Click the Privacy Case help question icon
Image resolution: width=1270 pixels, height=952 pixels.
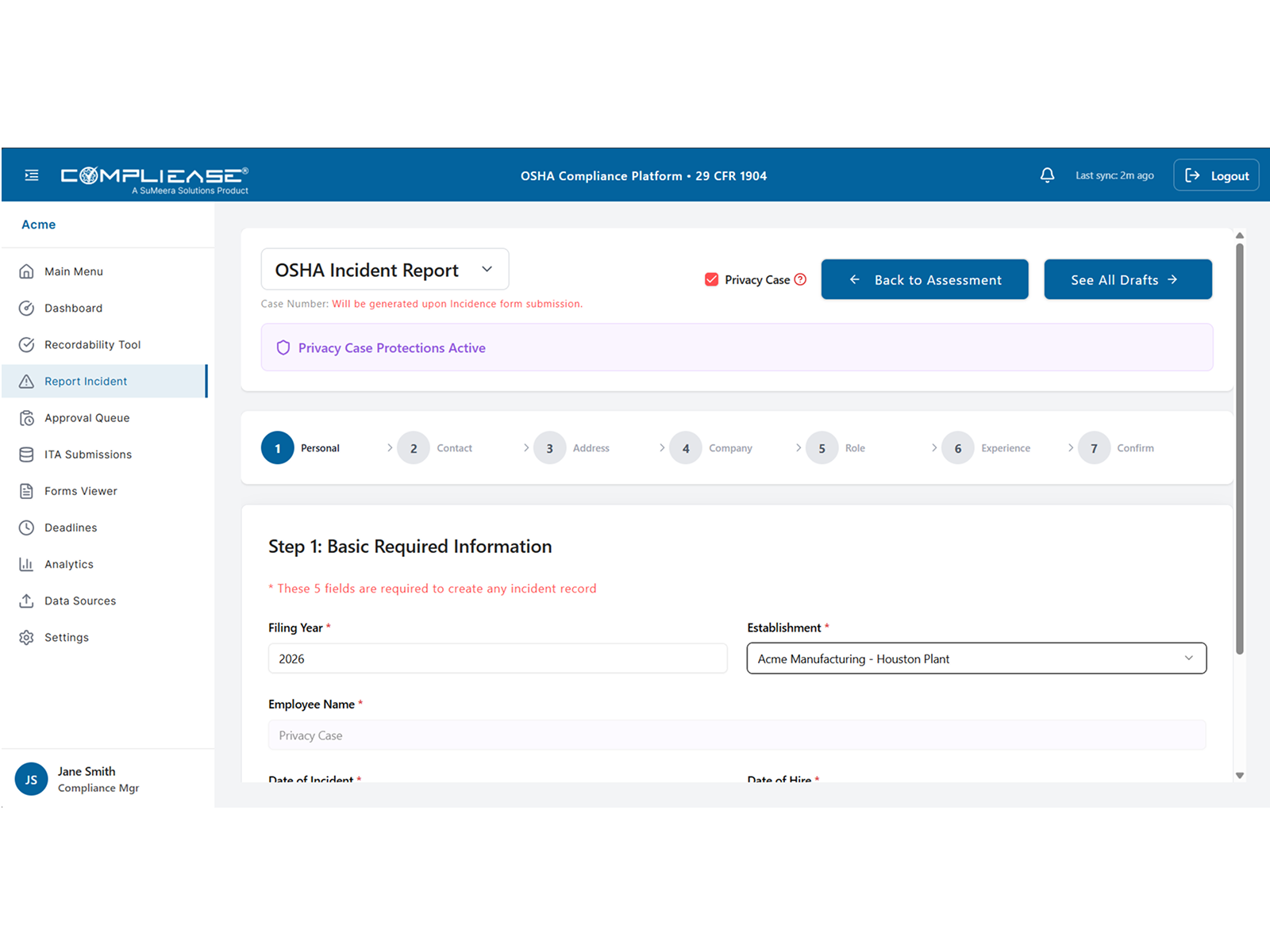coord(800,279)
